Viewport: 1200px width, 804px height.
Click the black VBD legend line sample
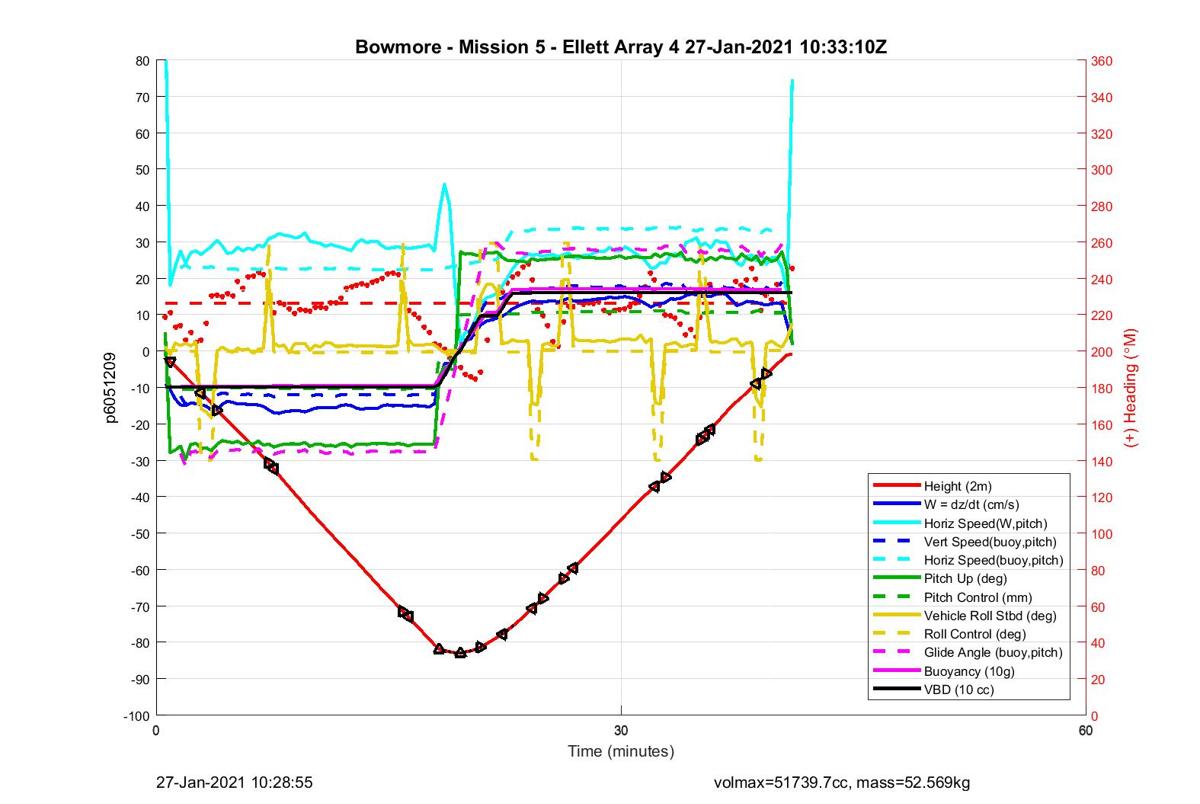895,690
